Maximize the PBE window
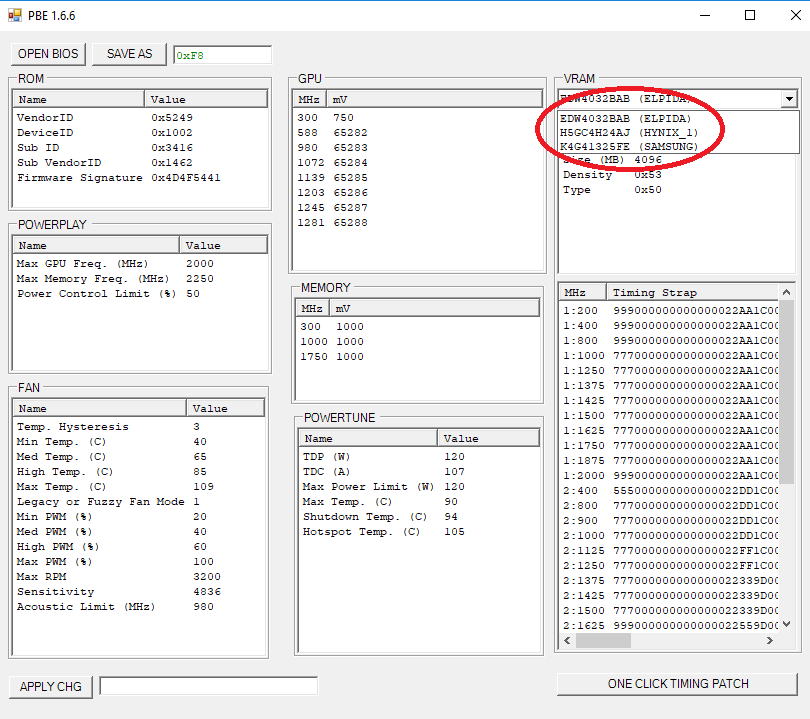 pos(750,16)
